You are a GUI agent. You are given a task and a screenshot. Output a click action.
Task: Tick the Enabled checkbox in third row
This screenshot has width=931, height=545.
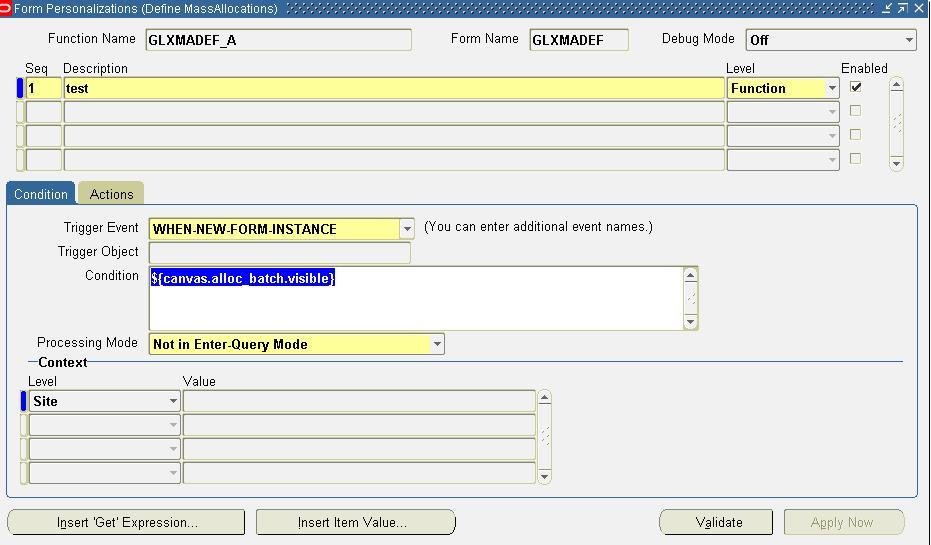tap(856, 135)
